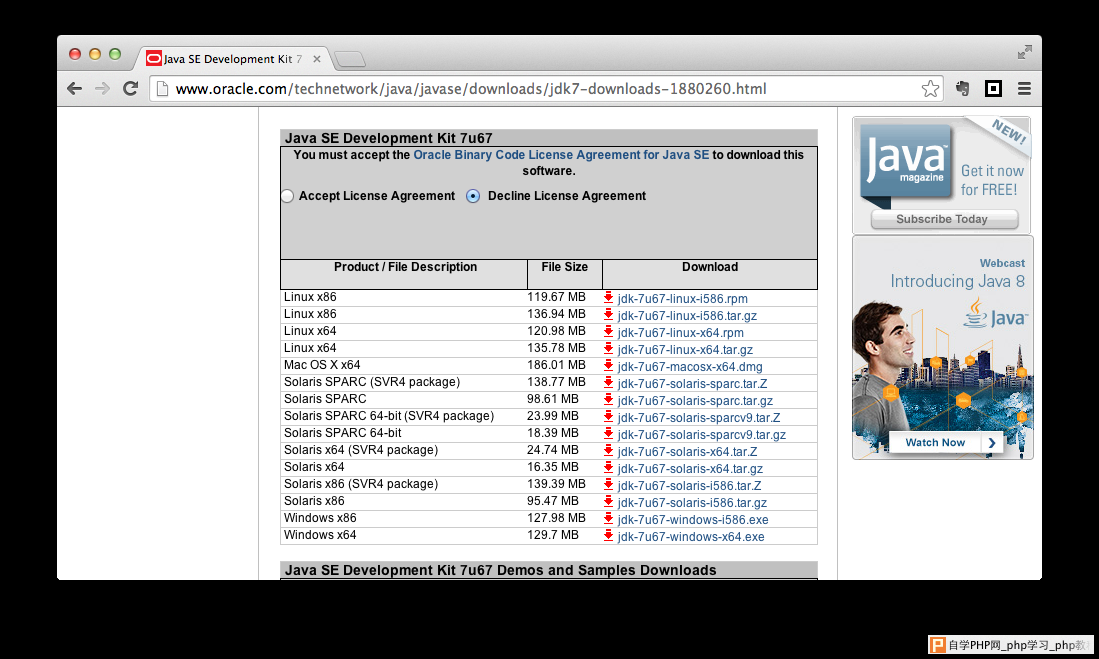
Task: Download jdk-7u67-solaris-sparcv9.tar.gz
Action: [702, 435]
